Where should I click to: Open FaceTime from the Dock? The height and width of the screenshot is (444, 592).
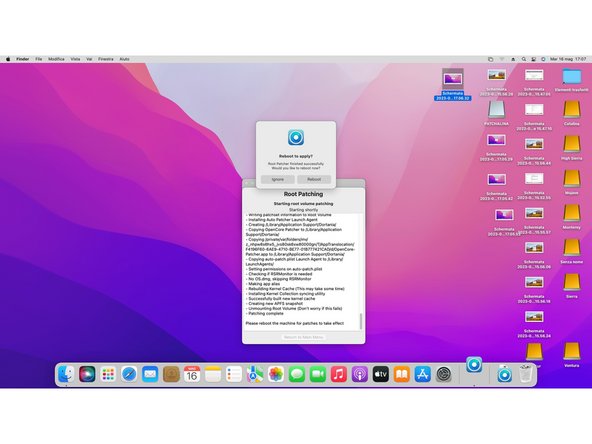click(x=318, y=374)
